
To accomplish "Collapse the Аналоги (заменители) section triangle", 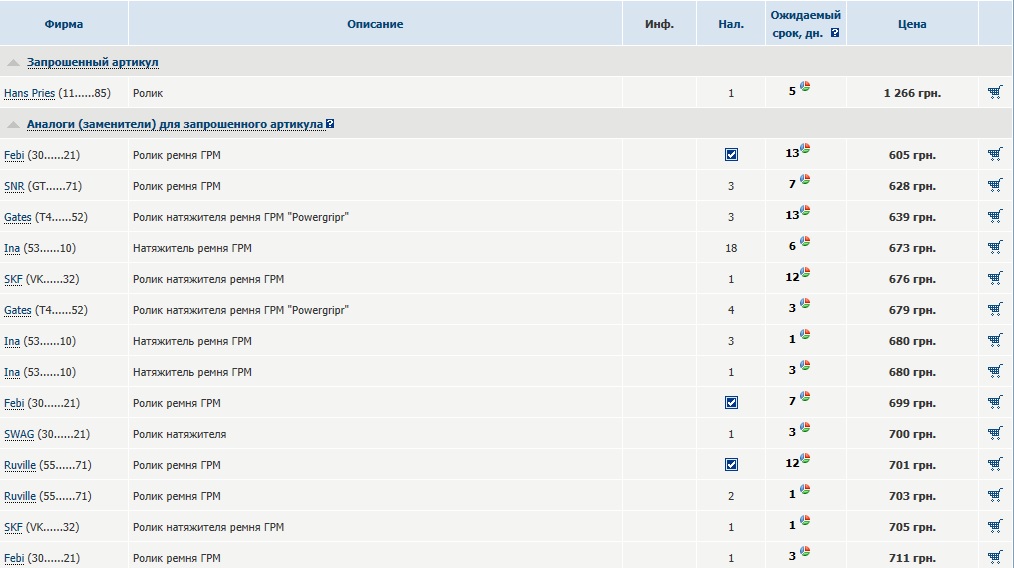I will pos(13,124).
